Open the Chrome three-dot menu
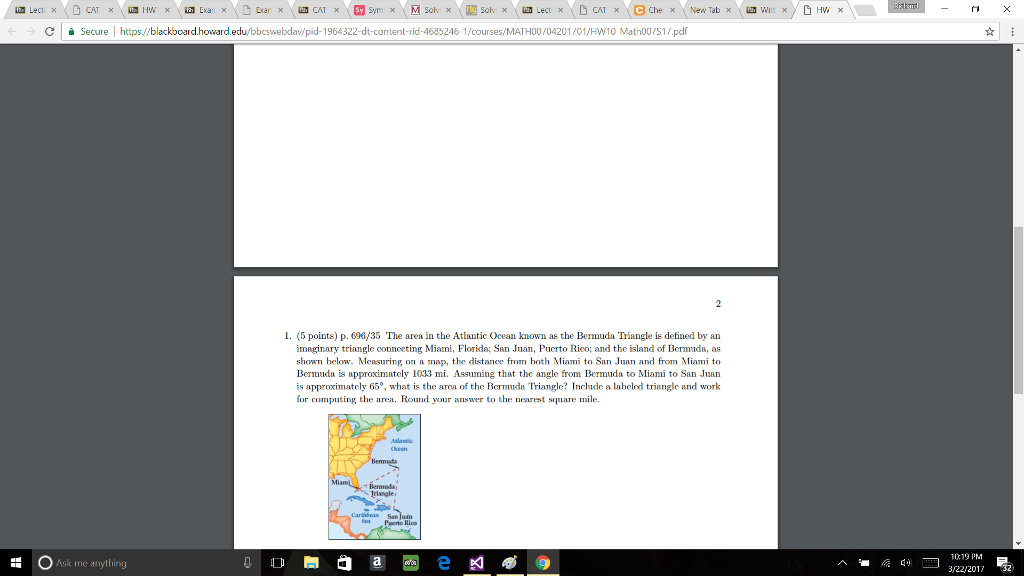1024x576 pixels. point(1010,31)
